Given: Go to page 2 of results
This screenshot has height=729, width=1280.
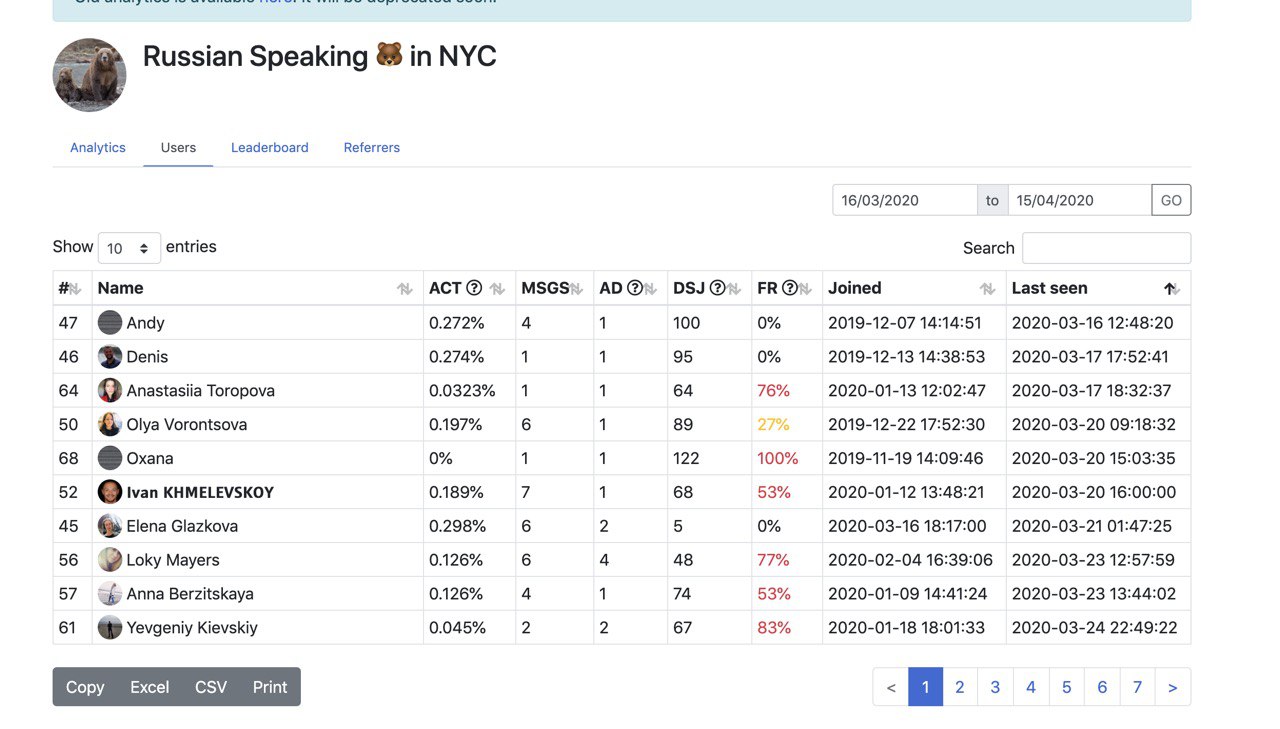Looking at the screenshot, I should (960, 687).
